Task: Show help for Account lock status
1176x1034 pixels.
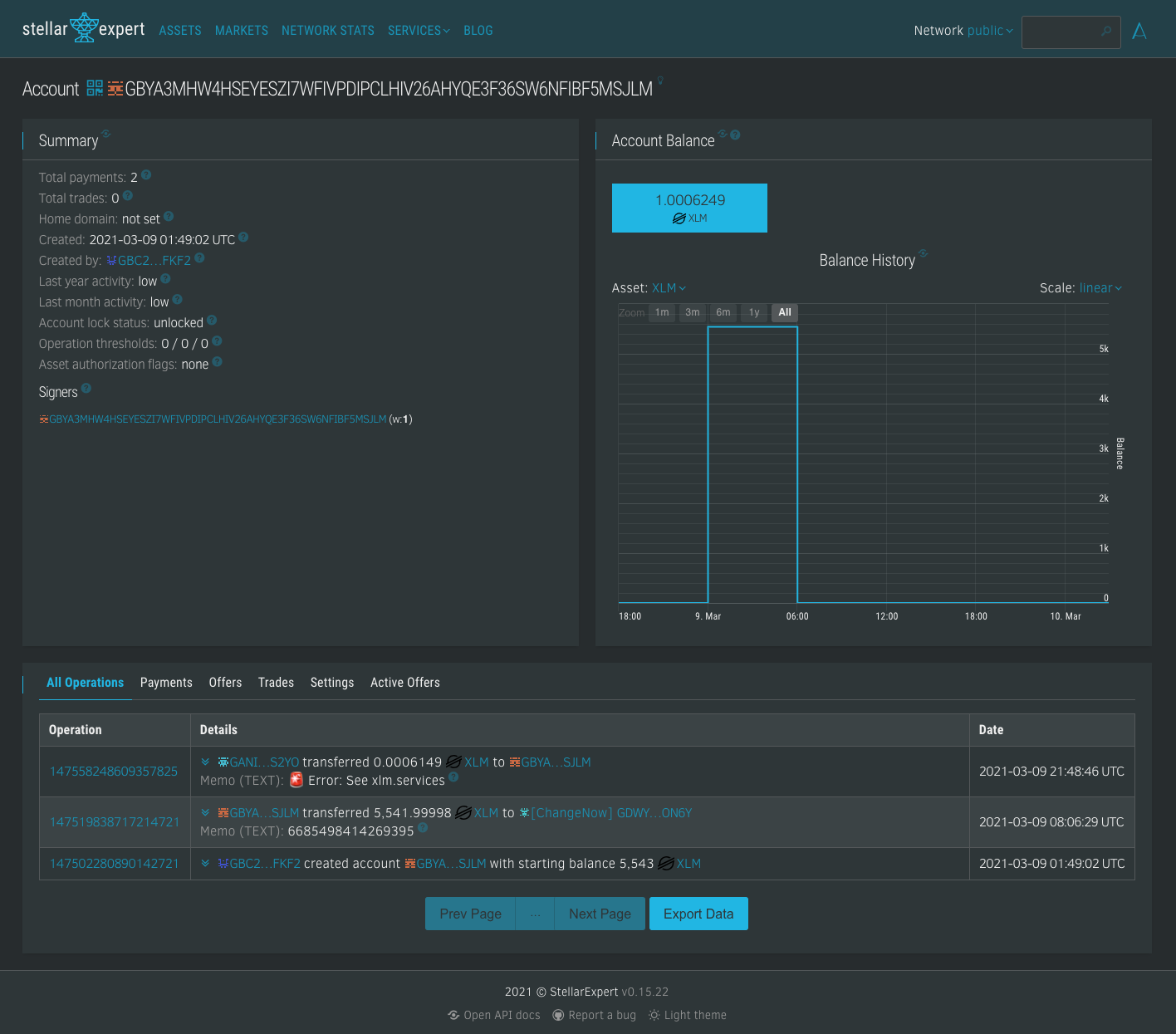Action: click(x=212, y=320)
